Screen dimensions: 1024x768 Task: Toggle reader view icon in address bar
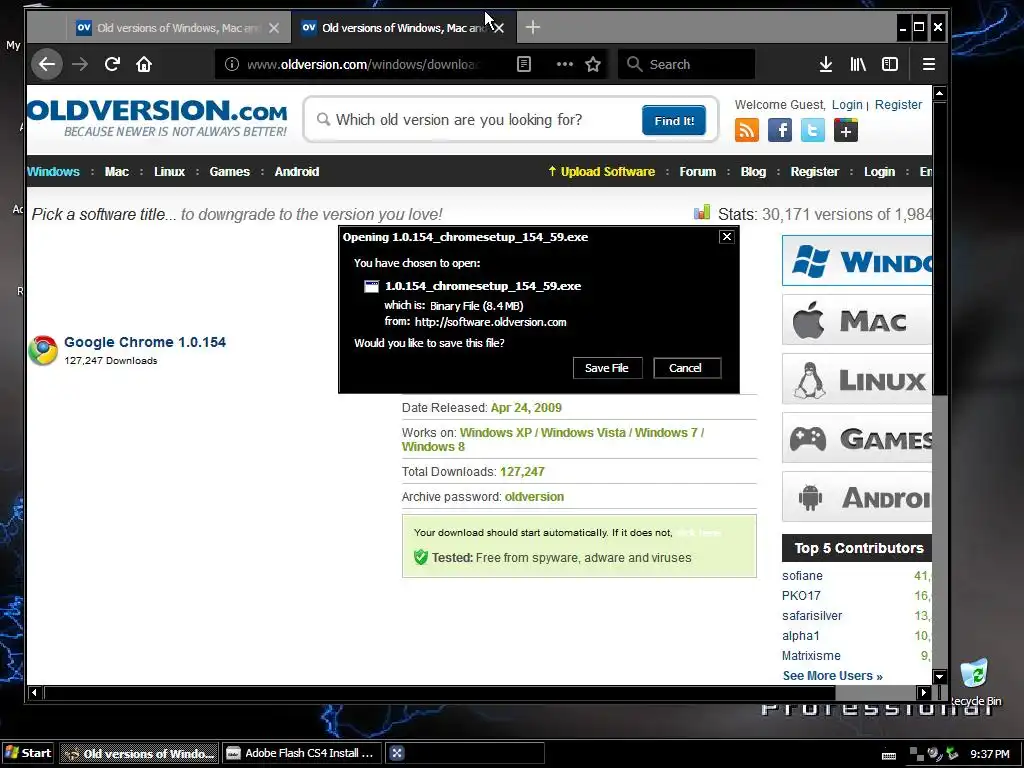click(x=524, y=64)
